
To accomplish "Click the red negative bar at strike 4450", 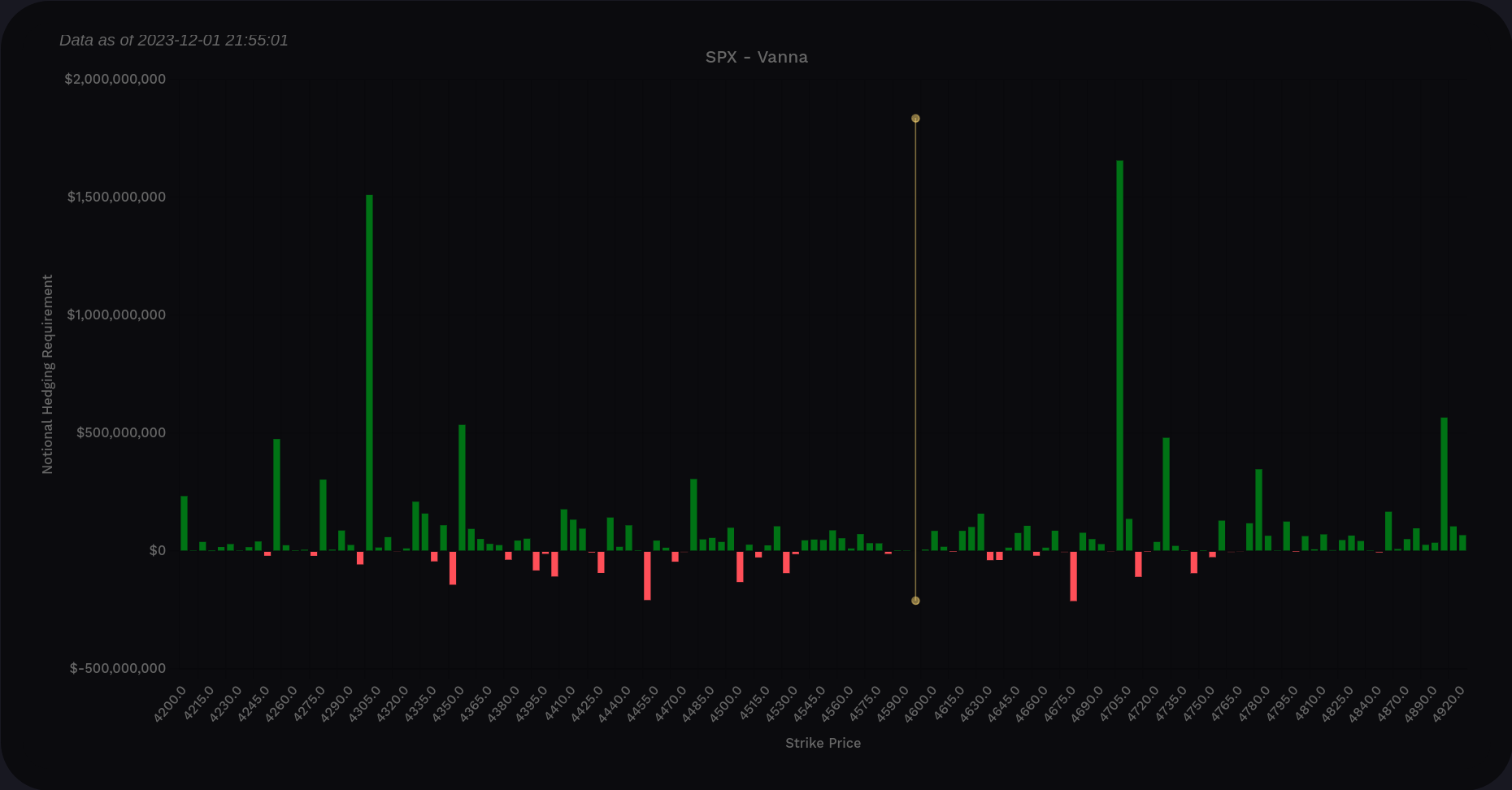I will point(647,575).
